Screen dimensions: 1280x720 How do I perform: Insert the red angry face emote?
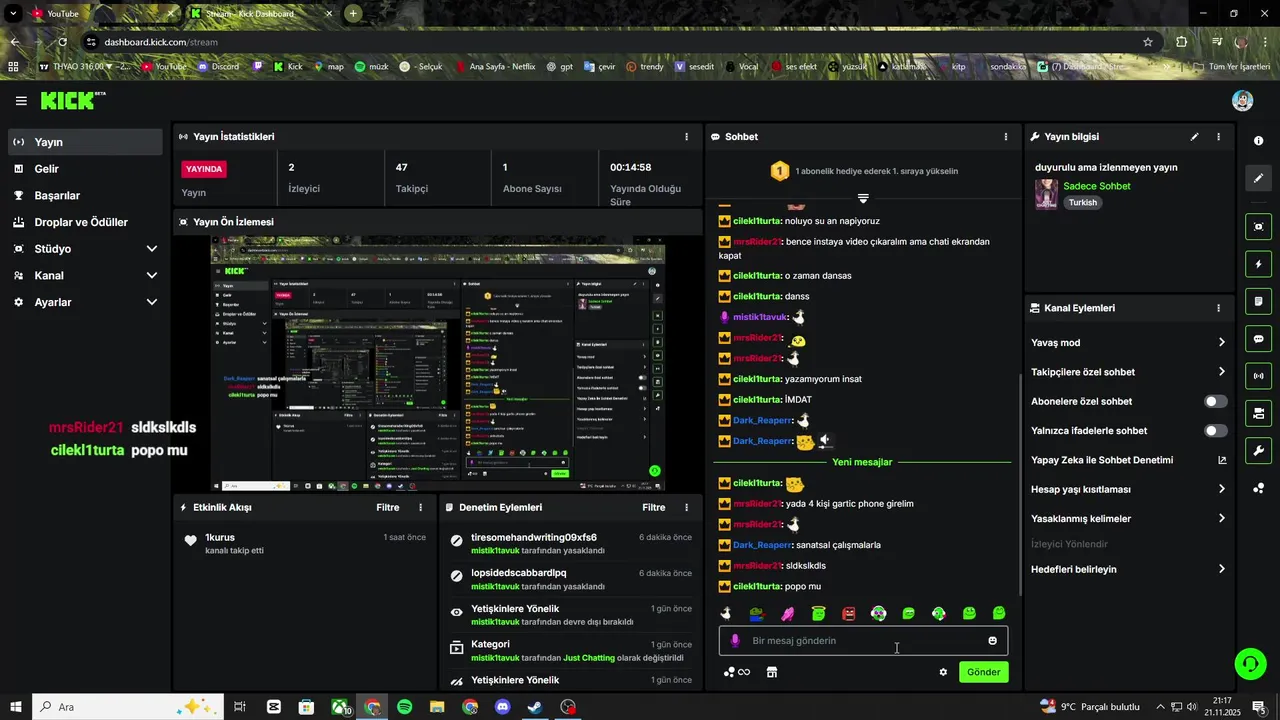pyautogui.click(x=849, y=613)
